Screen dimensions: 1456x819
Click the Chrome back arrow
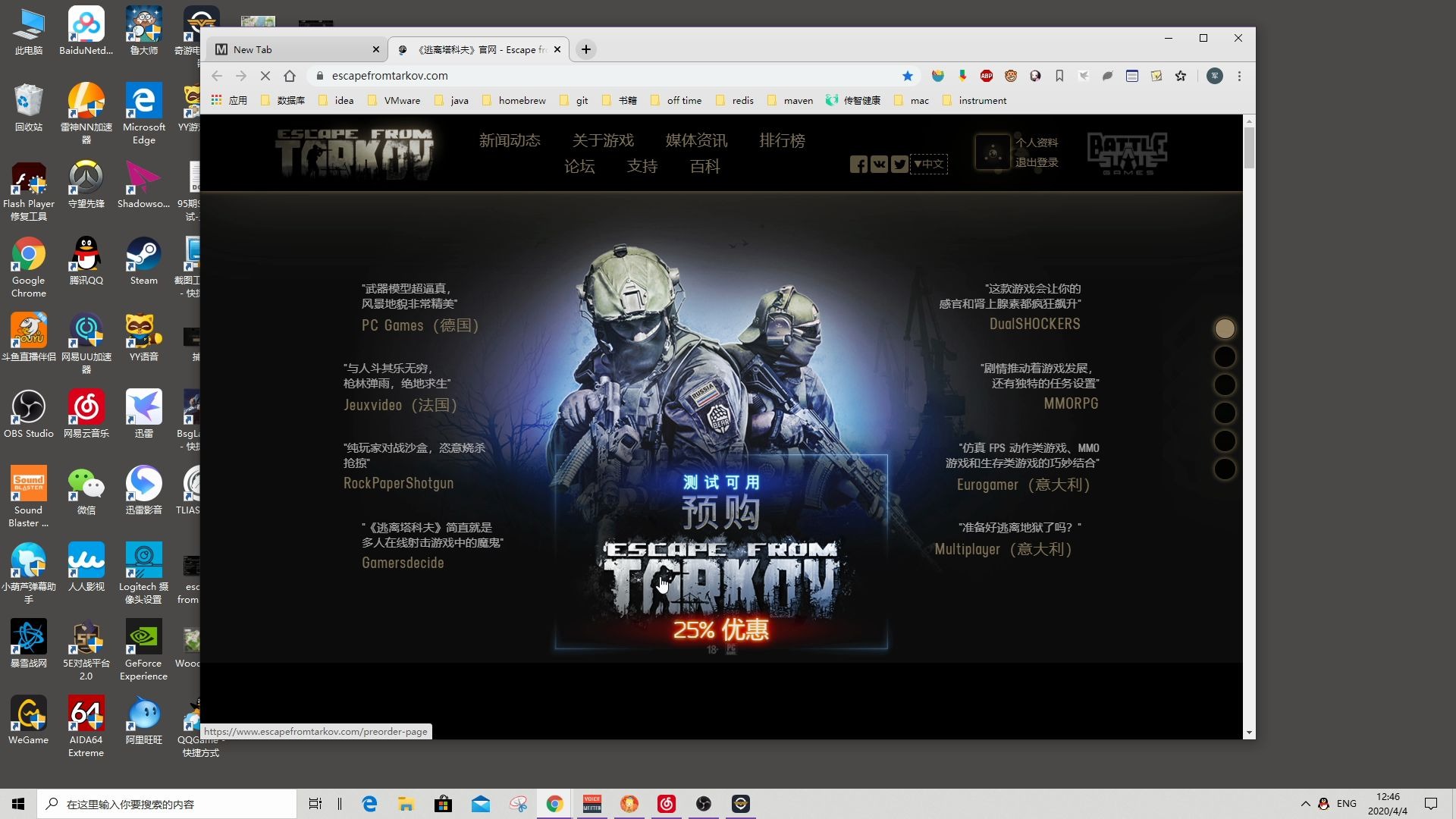click(217, 76)
